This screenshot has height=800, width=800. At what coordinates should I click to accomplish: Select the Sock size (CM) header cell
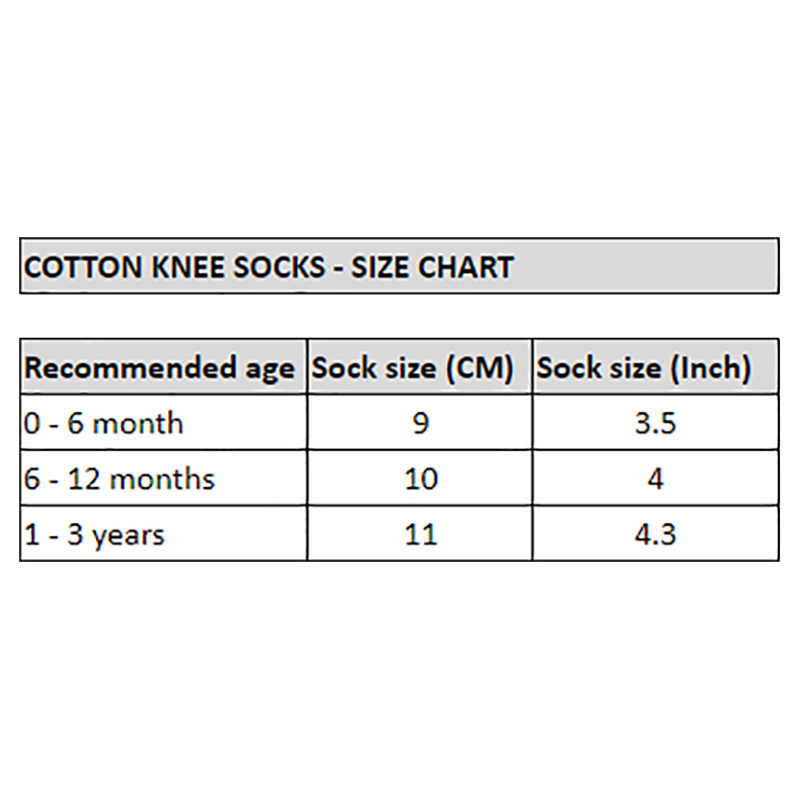coord(420,366)
